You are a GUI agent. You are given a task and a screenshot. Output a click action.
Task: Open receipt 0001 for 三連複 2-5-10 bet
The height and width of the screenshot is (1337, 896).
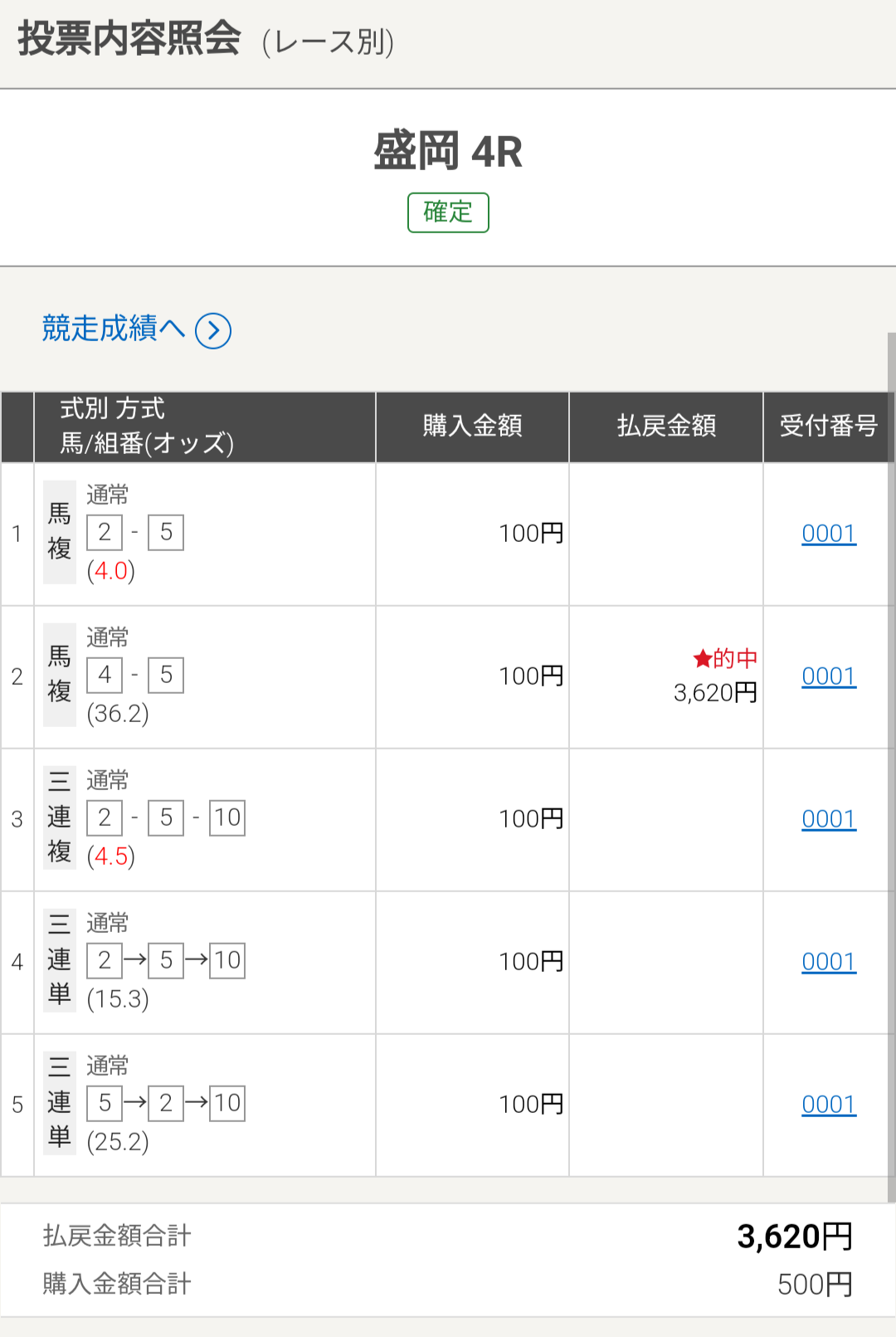tap(828, 819)
